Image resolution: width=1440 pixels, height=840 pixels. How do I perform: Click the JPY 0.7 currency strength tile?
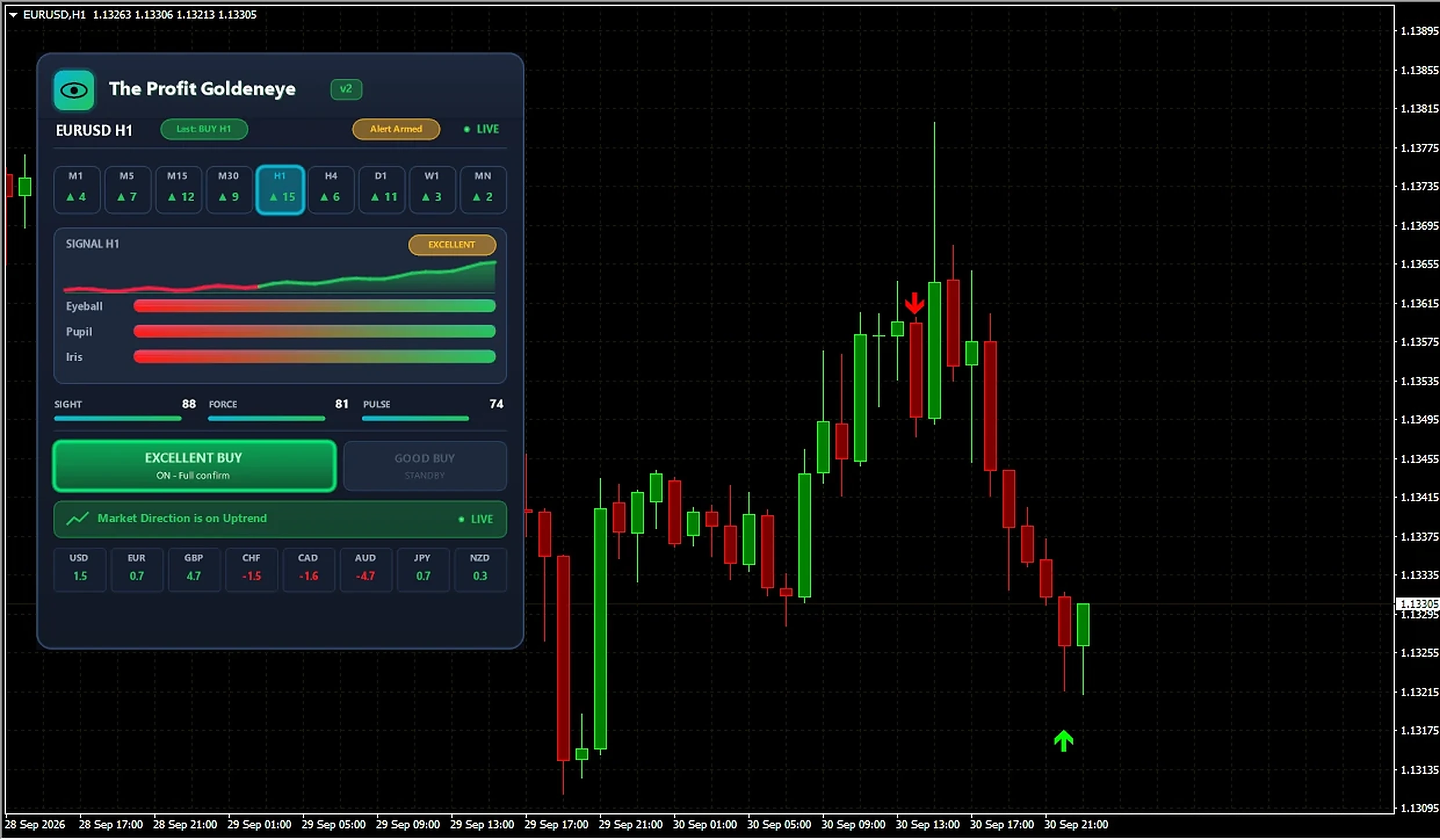(423, 570)
